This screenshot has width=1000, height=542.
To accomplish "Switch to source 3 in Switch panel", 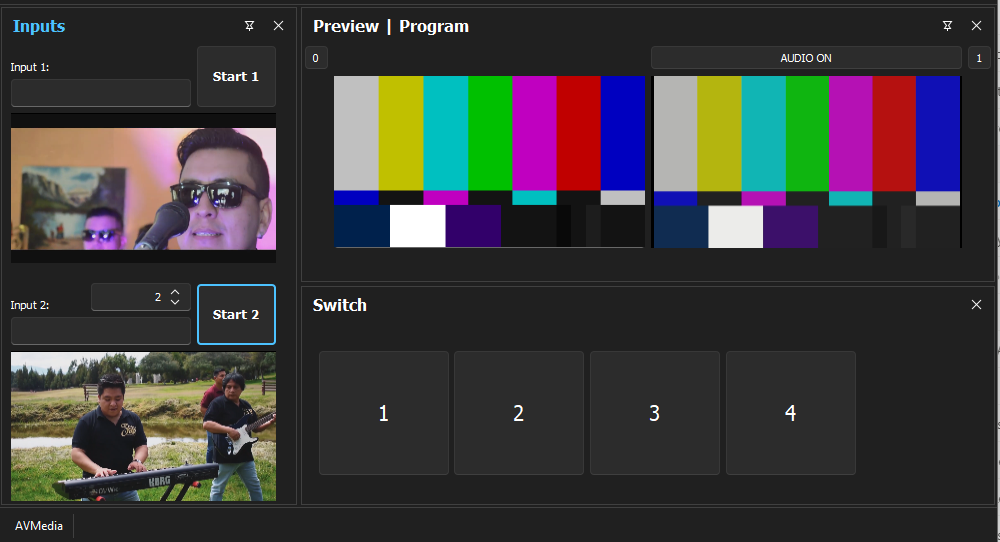I will (654, 413).
